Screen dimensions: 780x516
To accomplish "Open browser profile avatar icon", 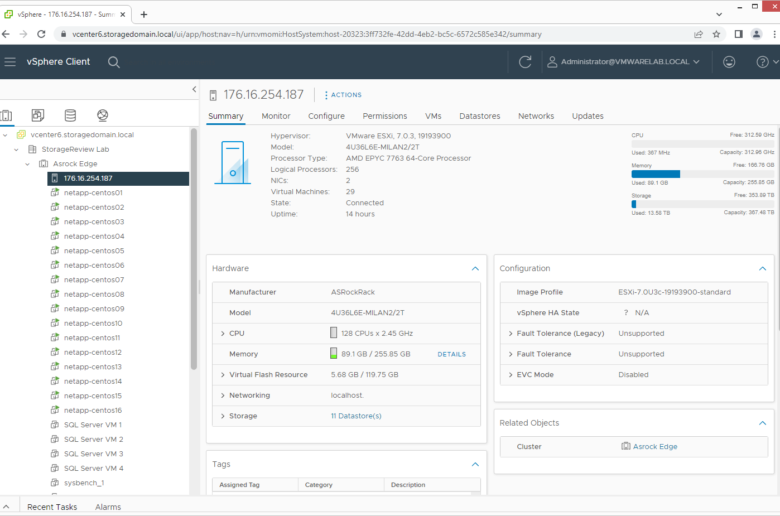I will 756,34.
